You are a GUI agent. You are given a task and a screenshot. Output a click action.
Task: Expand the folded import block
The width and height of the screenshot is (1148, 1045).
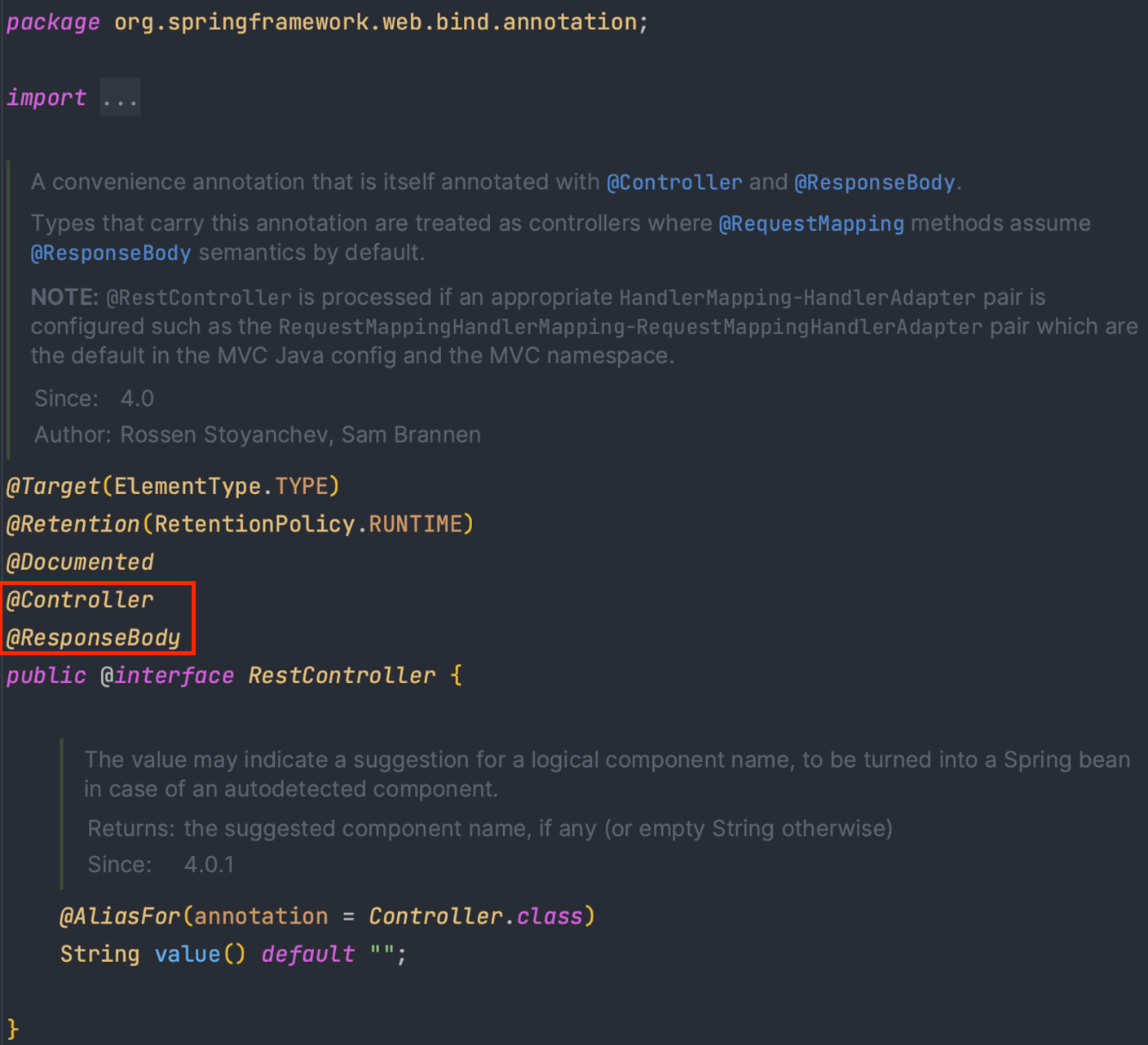pos(120,98)
